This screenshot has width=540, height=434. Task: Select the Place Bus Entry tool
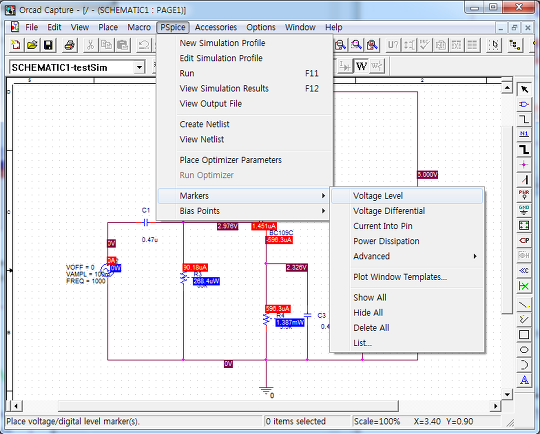coord(524,180)
